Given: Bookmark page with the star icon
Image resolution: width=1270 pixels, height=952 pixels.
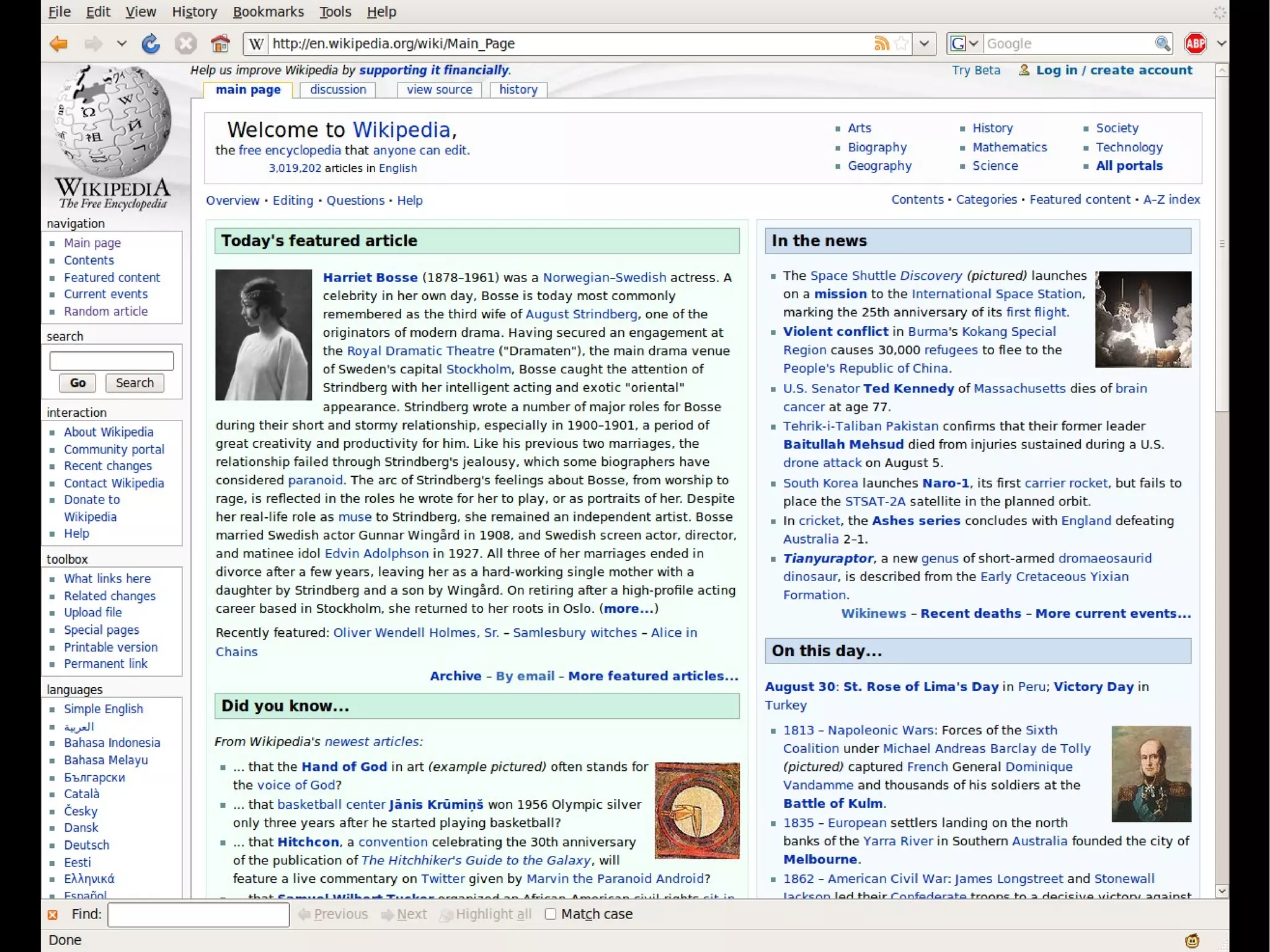Looking at the screenshot, I should tap(902, 43).
